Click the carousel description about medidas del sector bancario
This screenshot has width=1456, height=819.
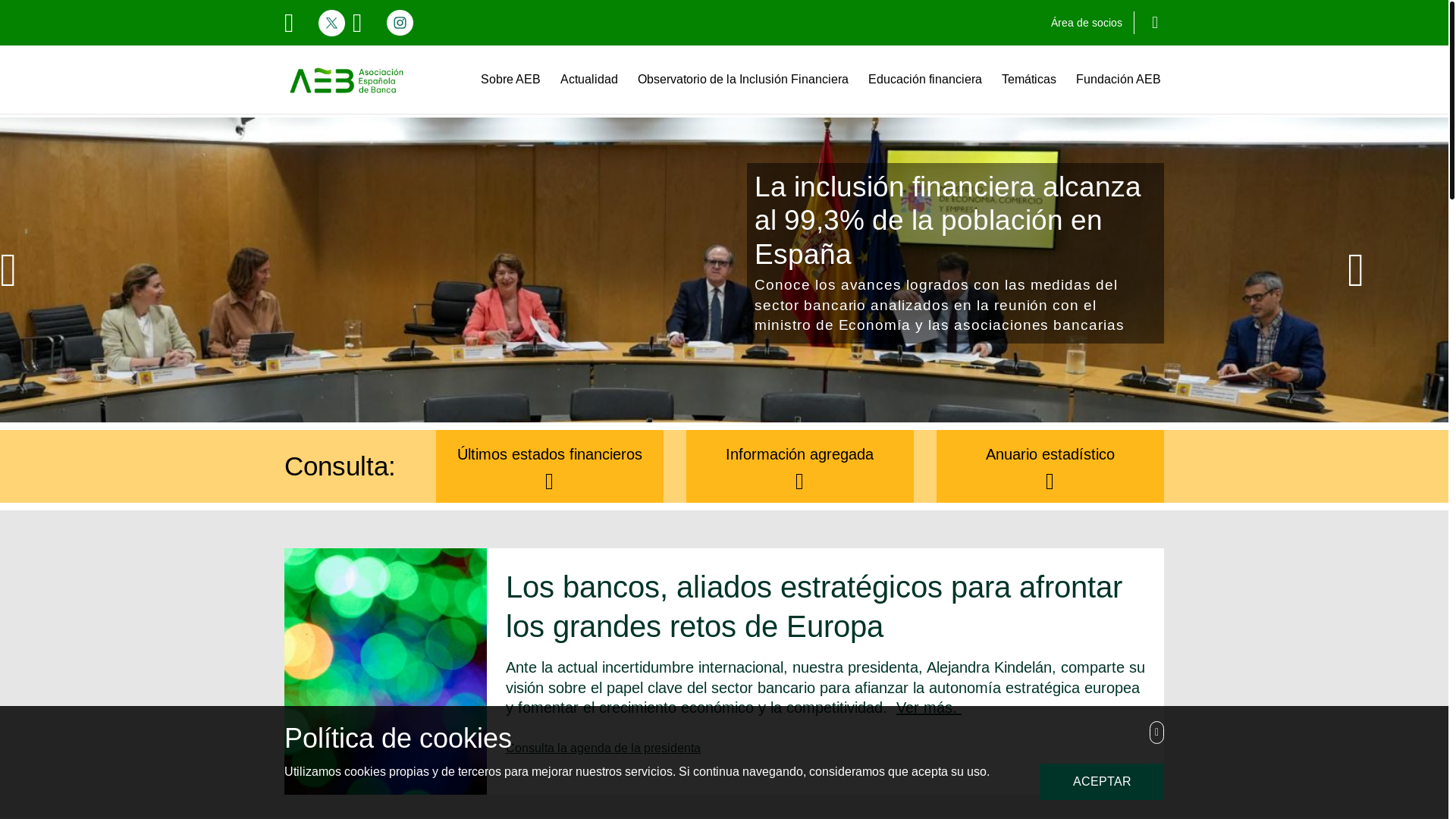pyautogui.click(x=940, y=305)
